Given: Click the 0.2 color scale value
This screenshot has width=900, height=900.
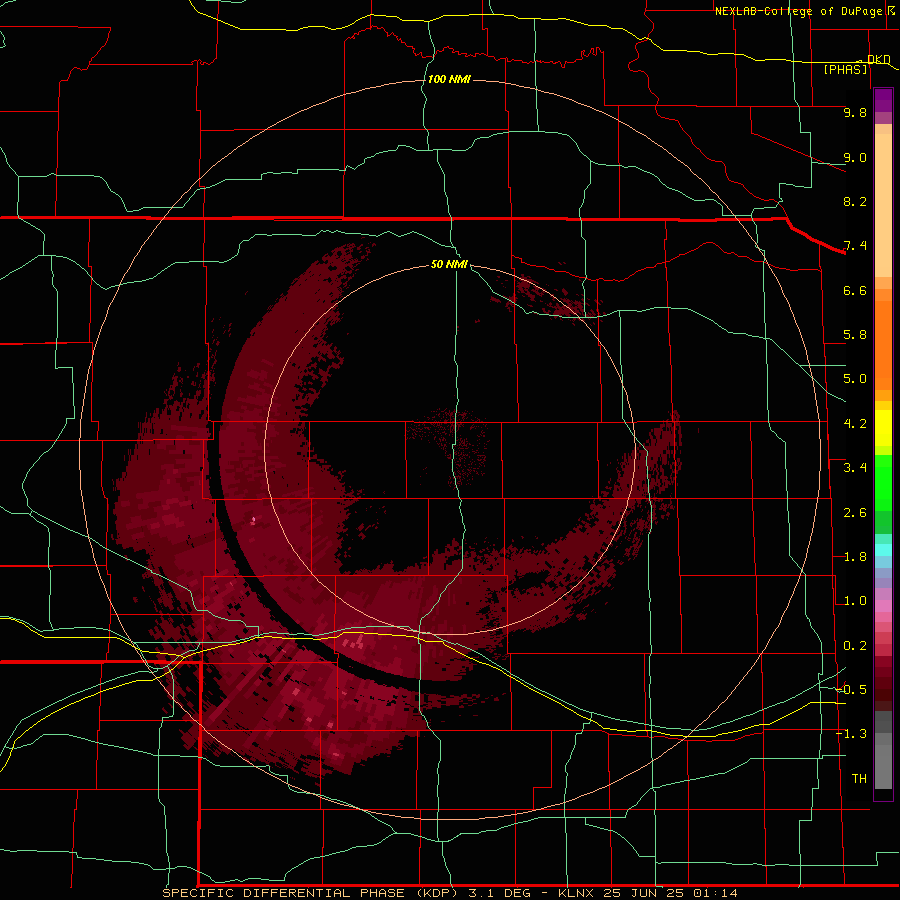Looking at the screenshot, I should click(x=855, y=646).
